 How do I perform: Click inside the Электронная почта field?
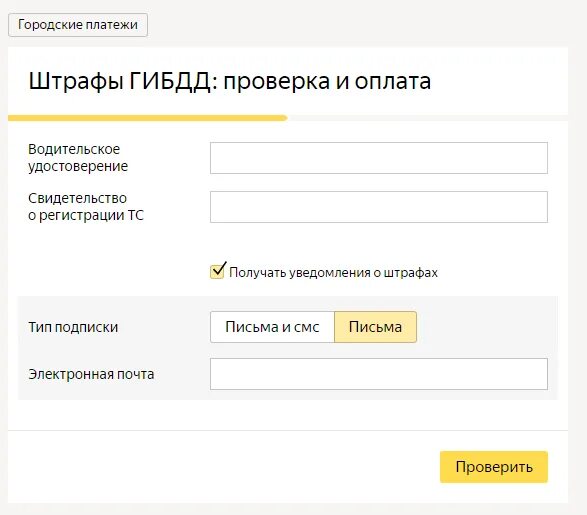(x=378, y=374)
